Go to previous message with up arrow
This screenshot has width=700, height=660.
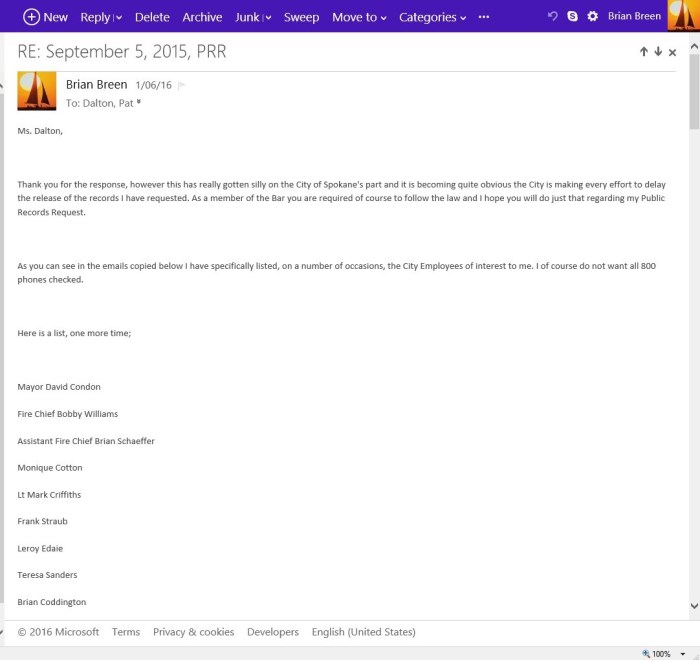pos(644,52)
